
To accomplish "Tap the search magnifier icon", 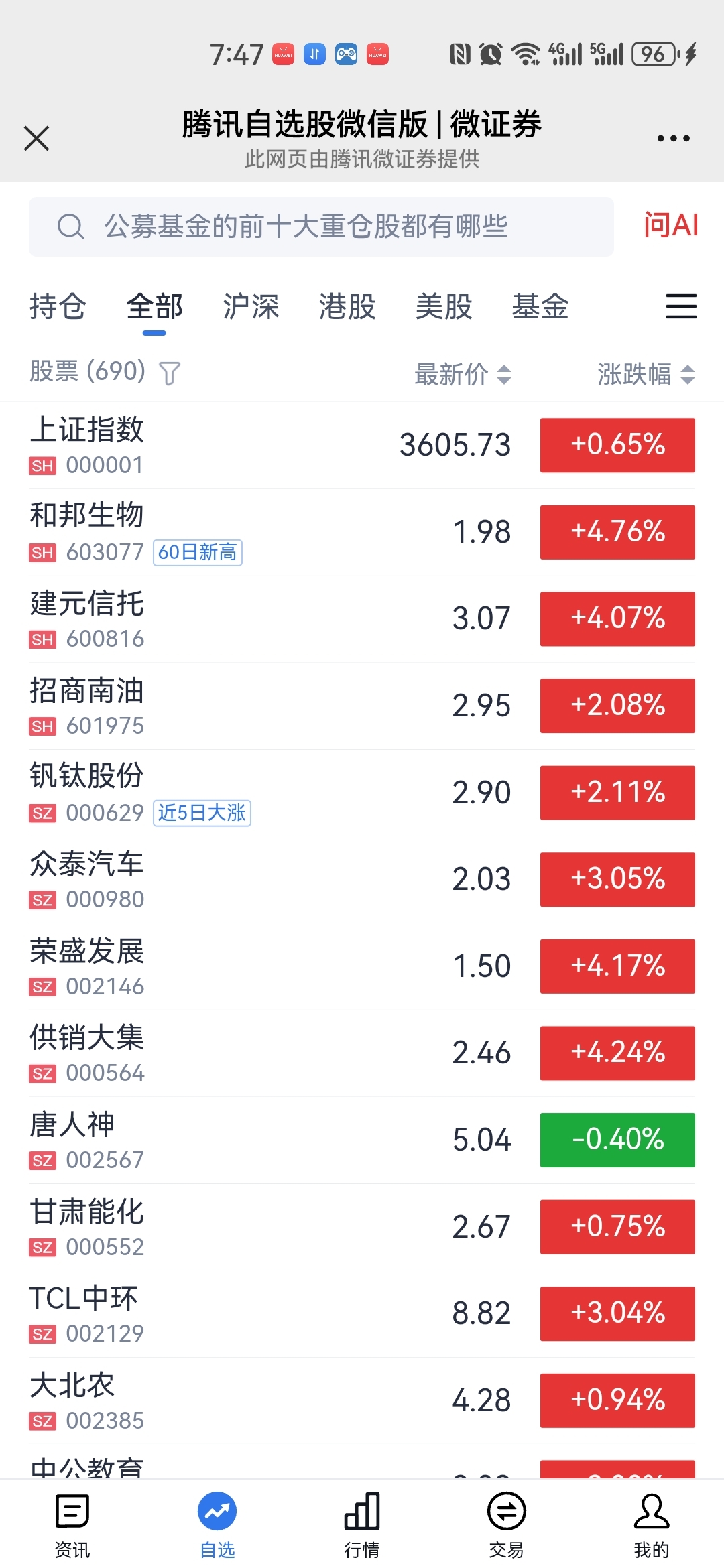I will point(70,226).
